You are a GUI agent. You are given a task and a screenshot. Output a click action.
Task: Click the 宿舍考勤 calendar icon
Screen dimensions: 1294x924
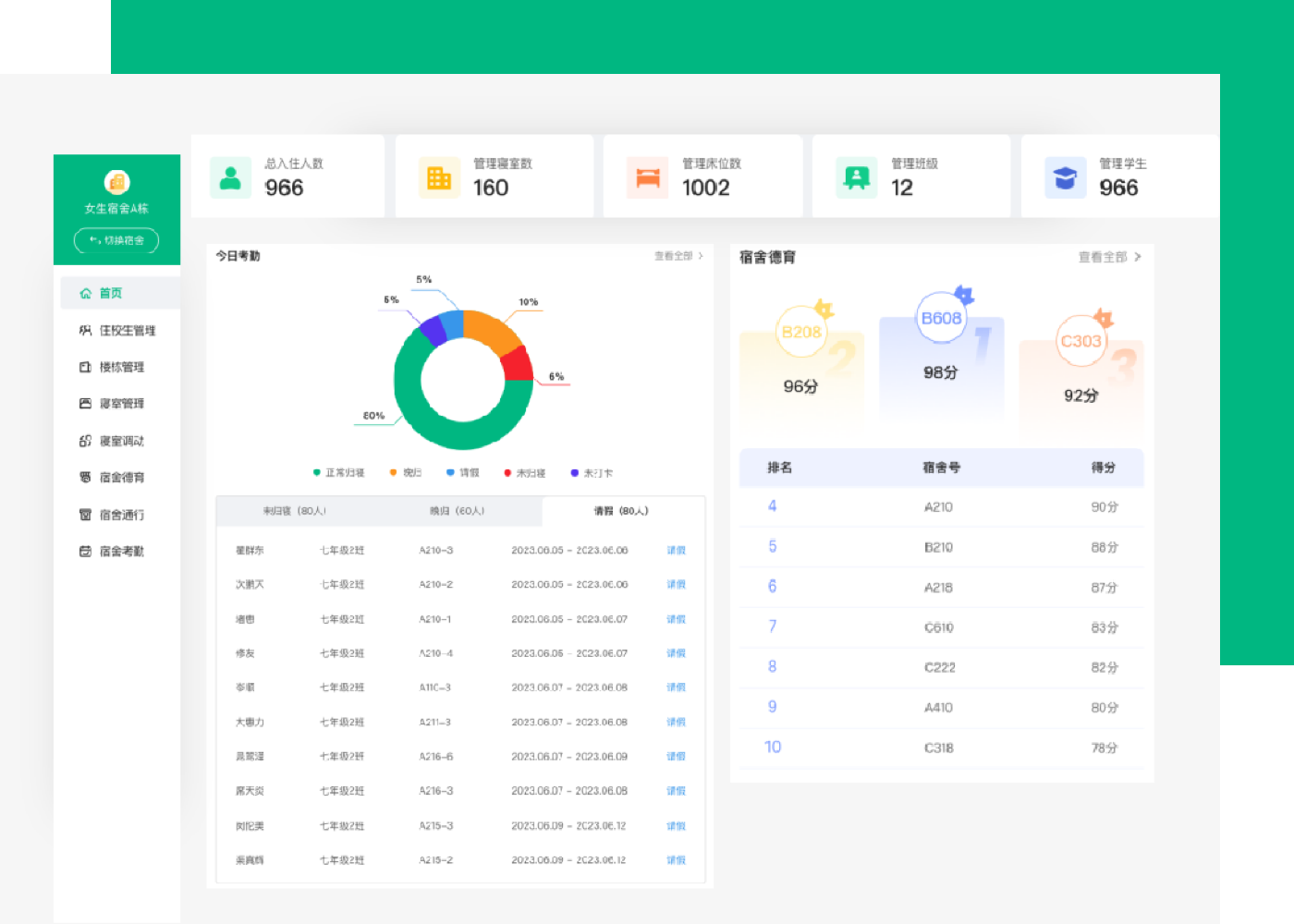click(x=85, y=552)
